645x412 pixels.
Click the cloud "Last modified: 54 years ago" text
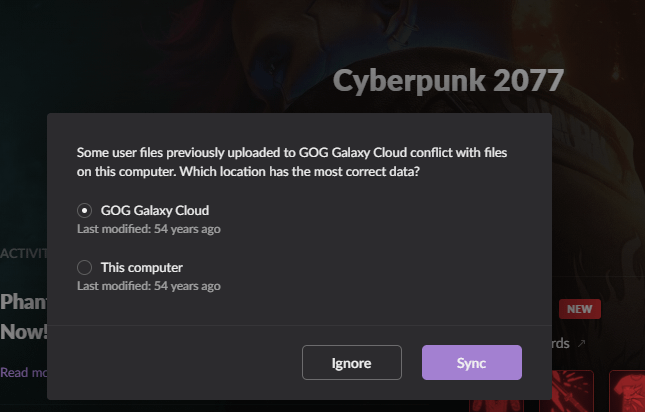pyautogui.click(x=148, y=229)
